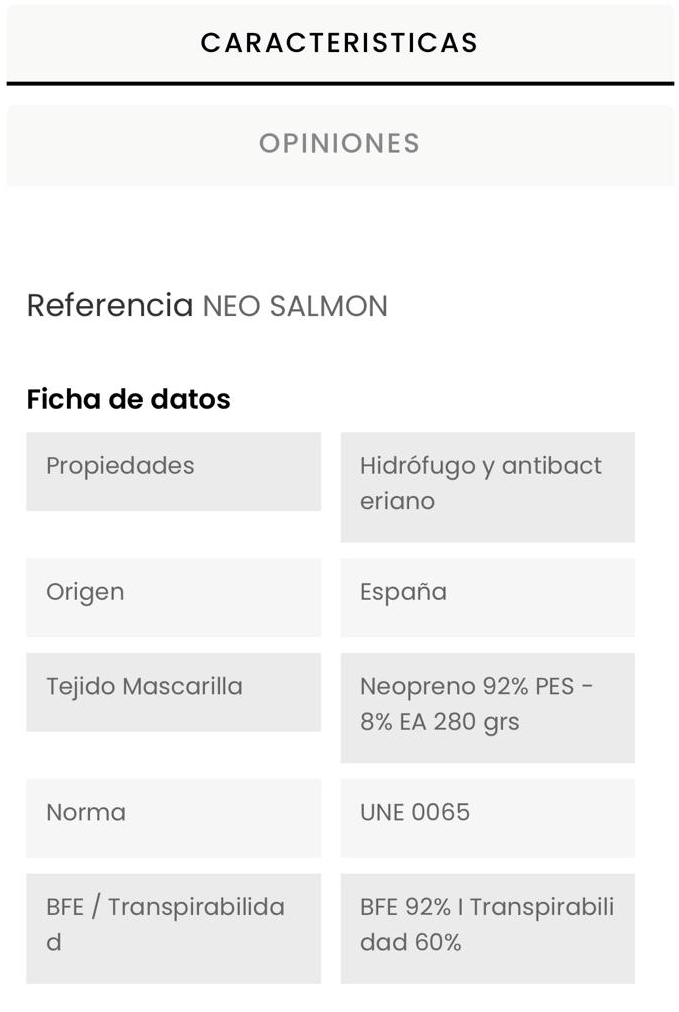Select the Propiedades label cell
The height and width of the screenshot is (1012, 679).
(x=174, y=472)
